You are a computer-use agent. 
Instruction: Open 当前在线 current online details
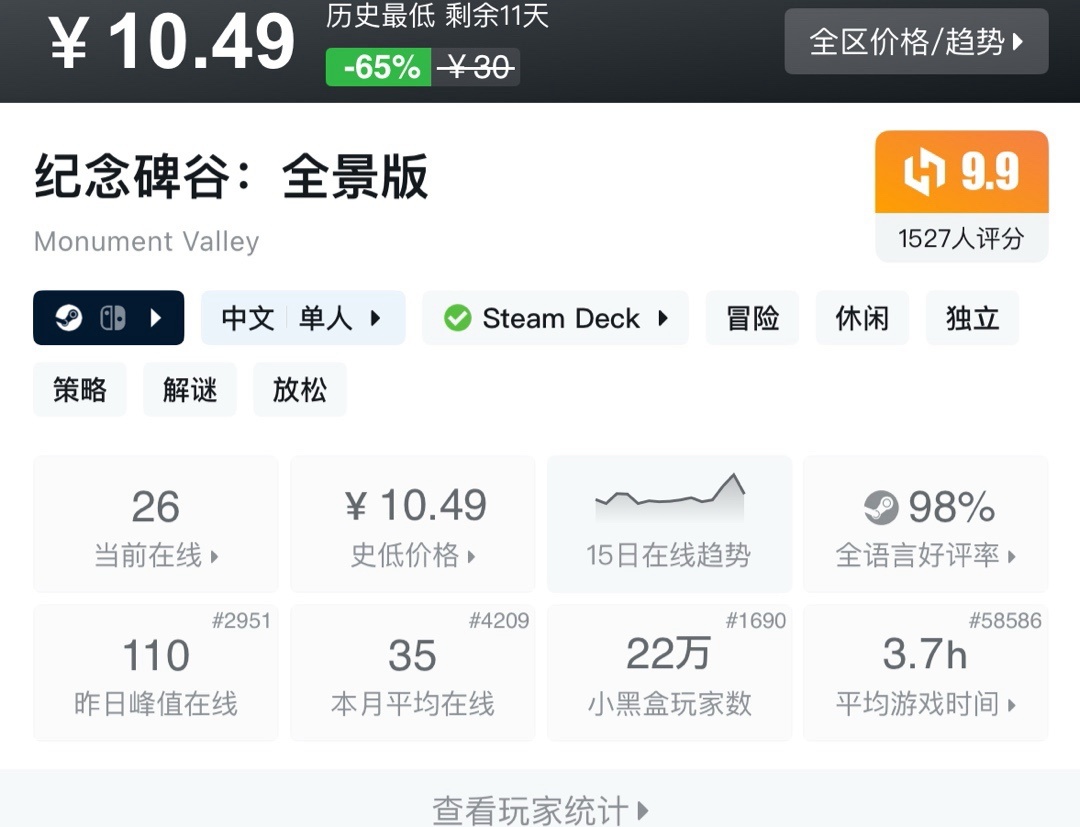coord(156,524)
